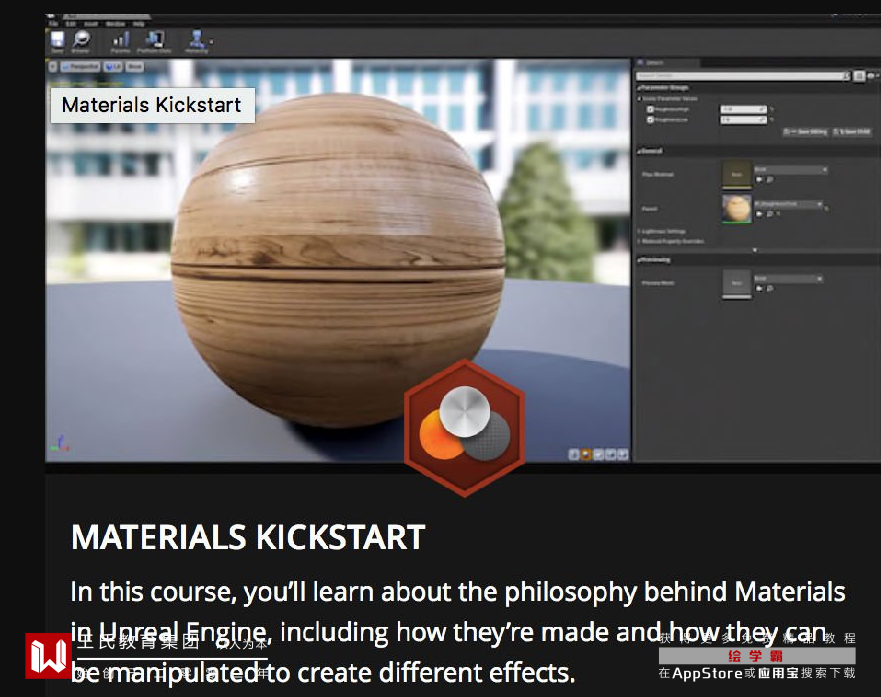This screenshot has width=881, height=697.
Task: Click the Save Child button
Action: 851,132
